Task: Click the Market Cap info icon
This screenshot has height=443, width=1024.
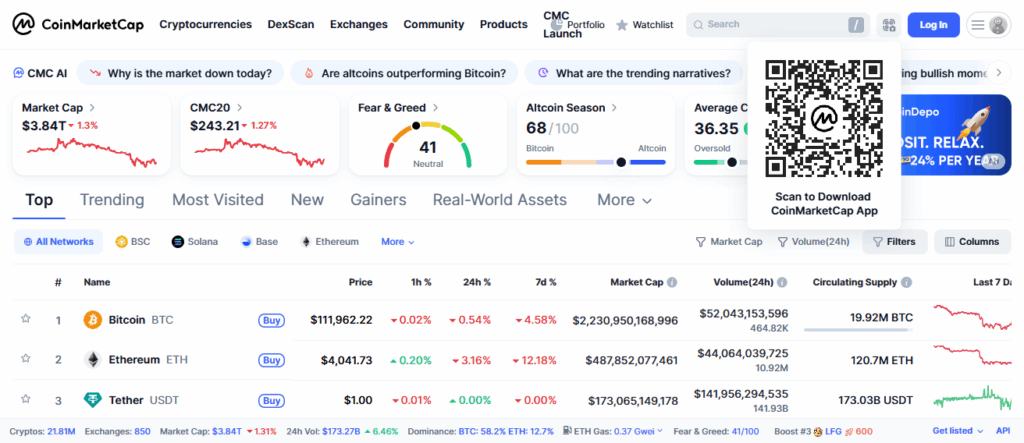Action: coord(672,283)
